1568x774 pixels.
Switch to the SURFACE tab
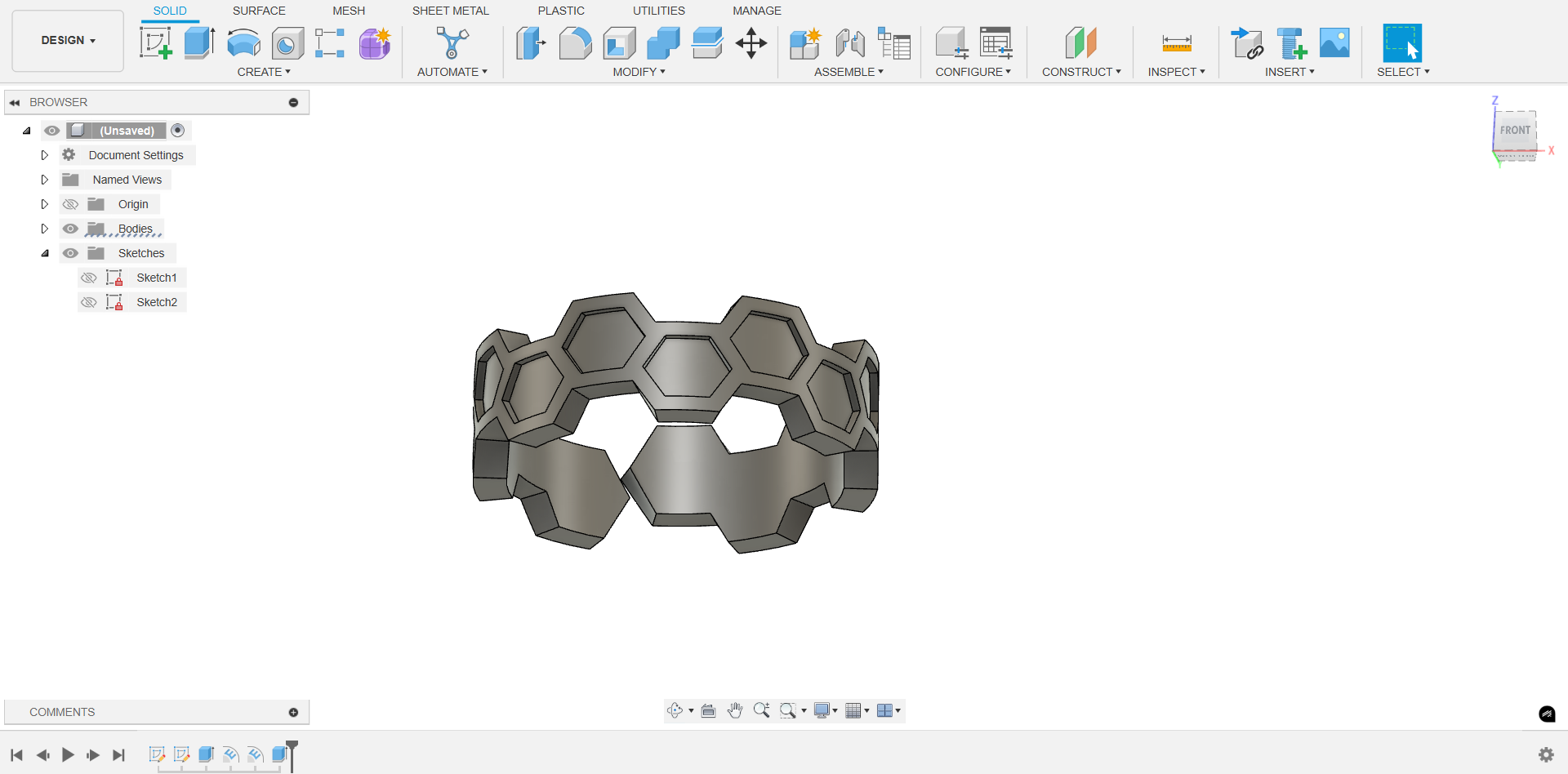(259, 11)
